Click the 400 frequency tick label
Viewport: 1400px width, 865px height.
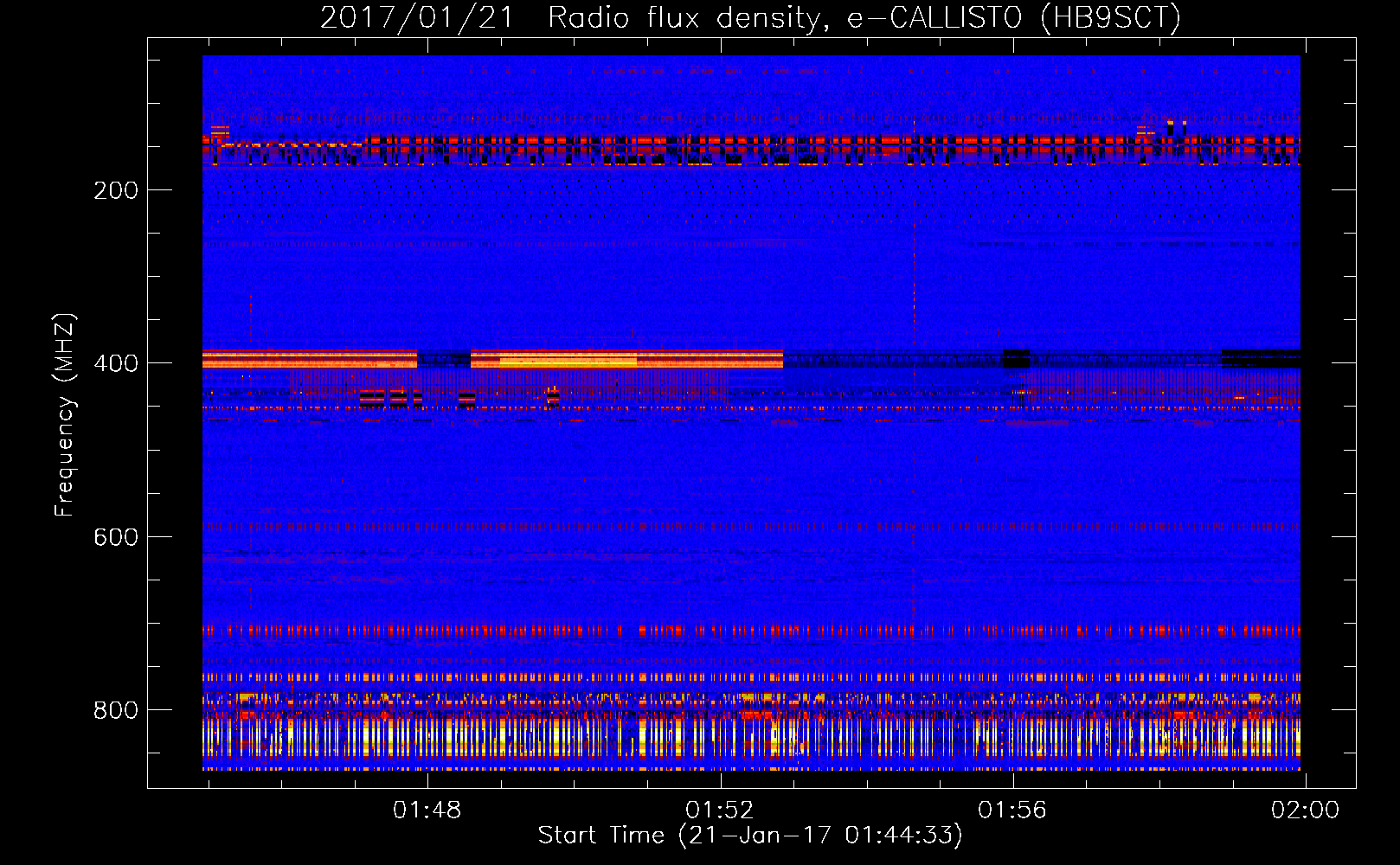click(x=116, y=363)
